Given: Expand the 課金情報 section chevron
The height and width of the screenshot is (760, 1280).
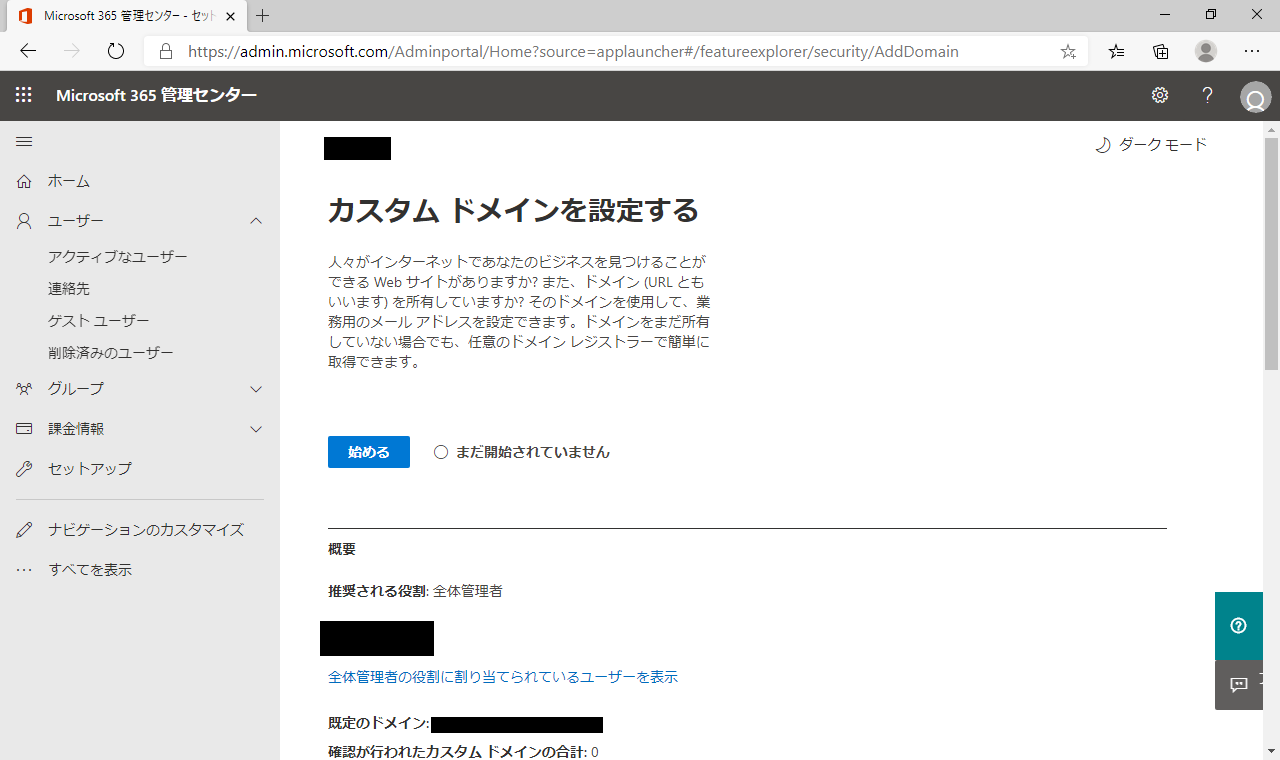Looking at the screenshot, I should 256,429.
